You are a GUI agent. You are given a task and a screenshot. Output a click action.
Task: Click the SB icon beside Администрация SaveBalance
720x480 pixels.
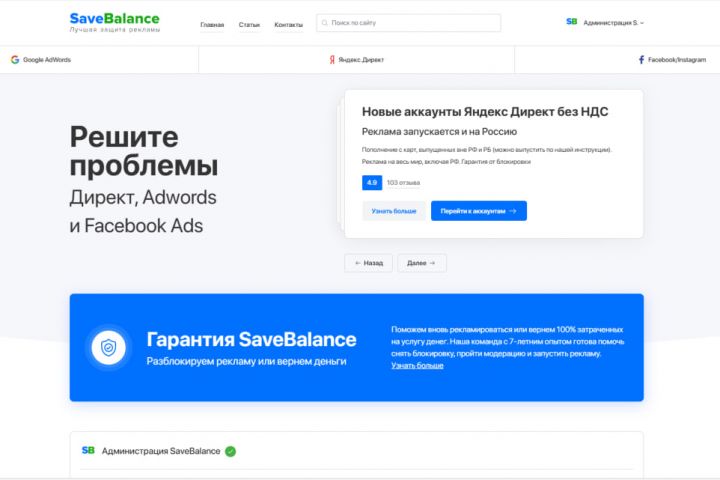pos(88,451)
